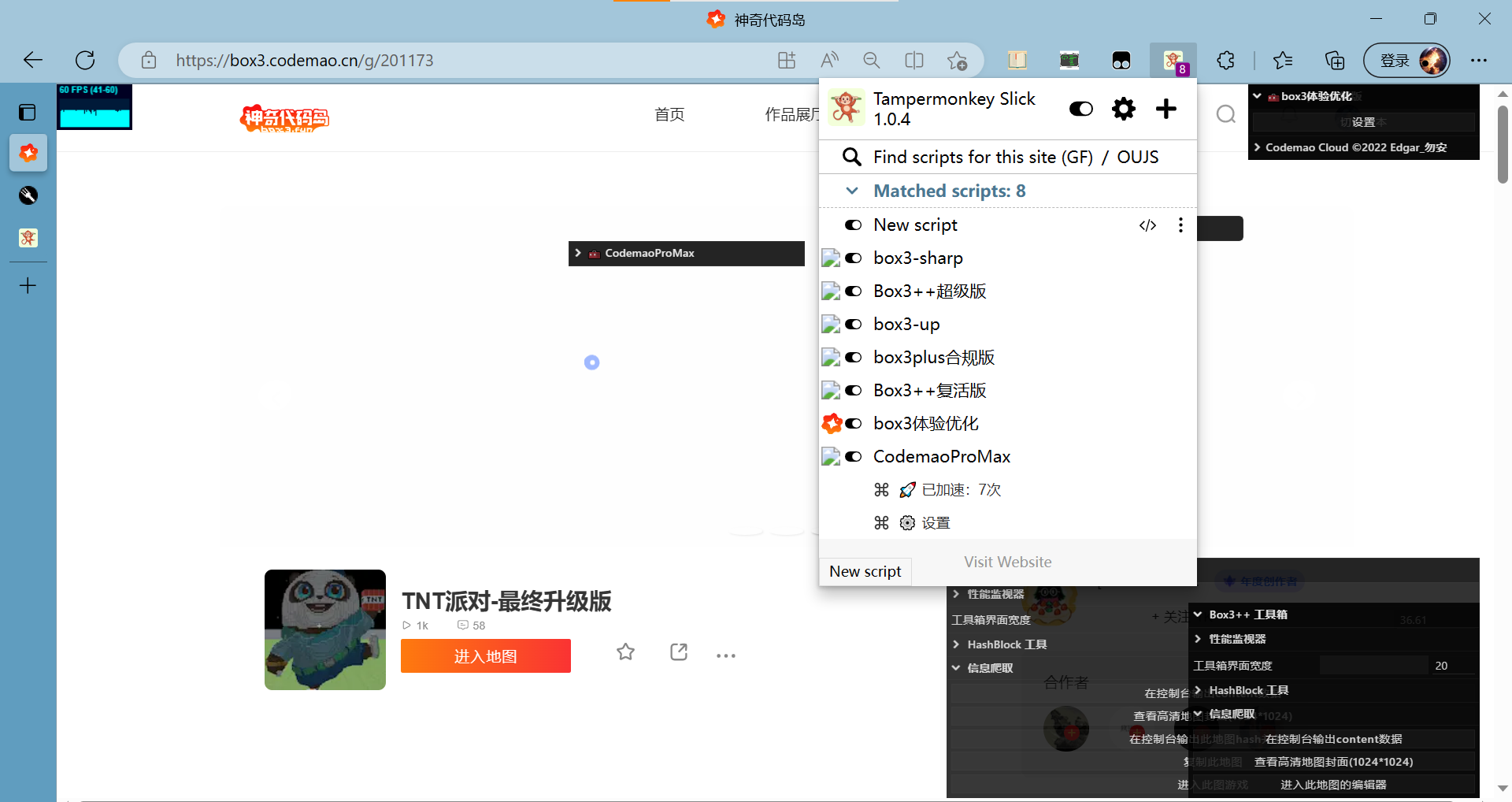Image resolution: width=1512 pixels, height=802 pixels.
Task: Share the TNT派对 map
Action: (x=679, y=652)
